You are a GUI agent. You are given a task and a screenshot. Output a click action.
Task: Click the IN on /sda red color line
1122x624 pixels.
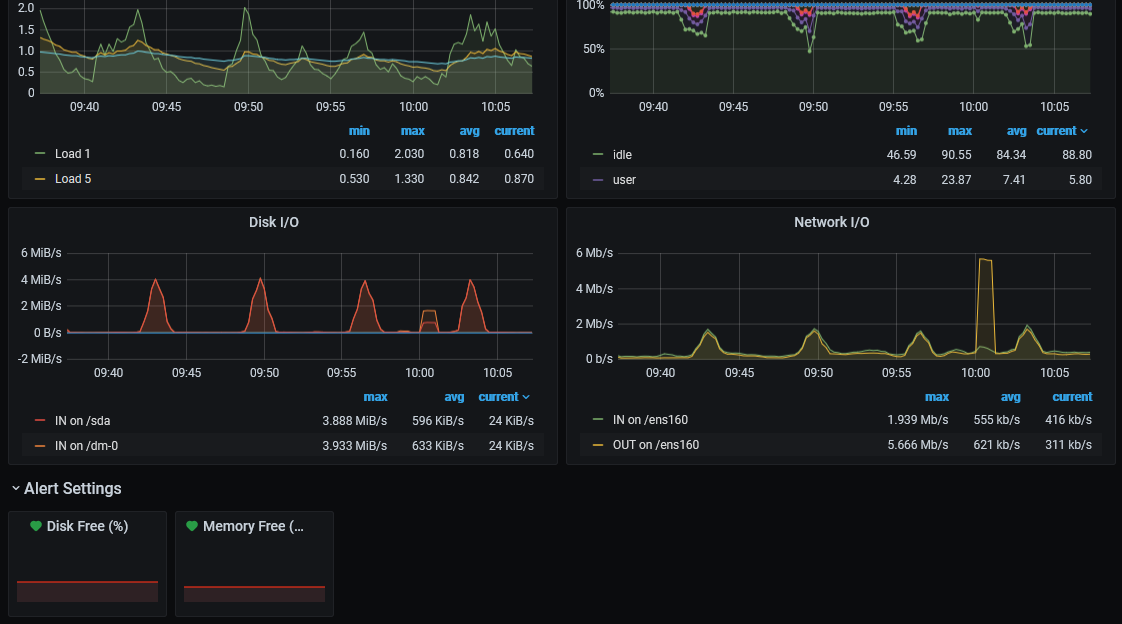[x=40, y=421]
